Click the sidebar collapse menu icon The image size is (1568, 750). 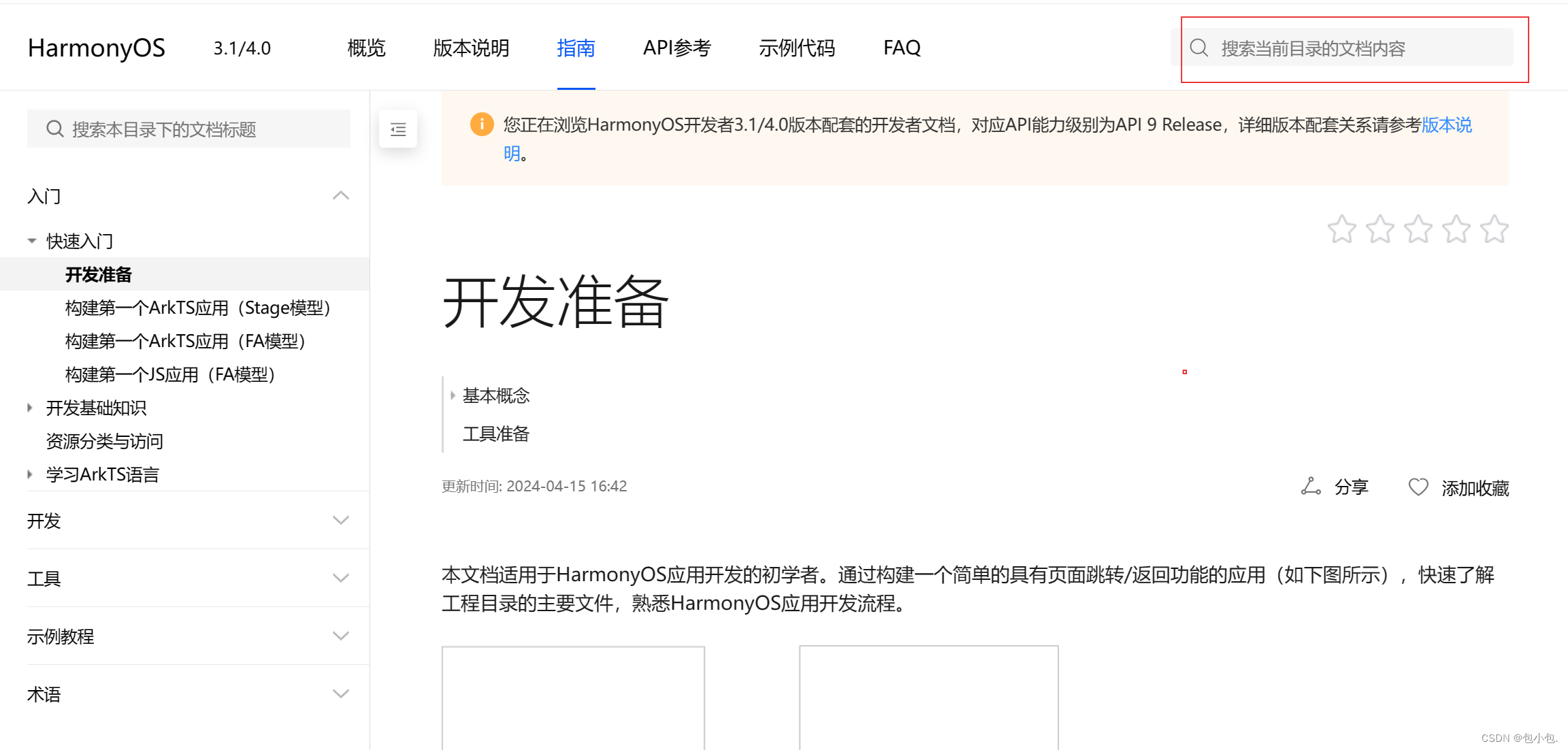(398, 129)
